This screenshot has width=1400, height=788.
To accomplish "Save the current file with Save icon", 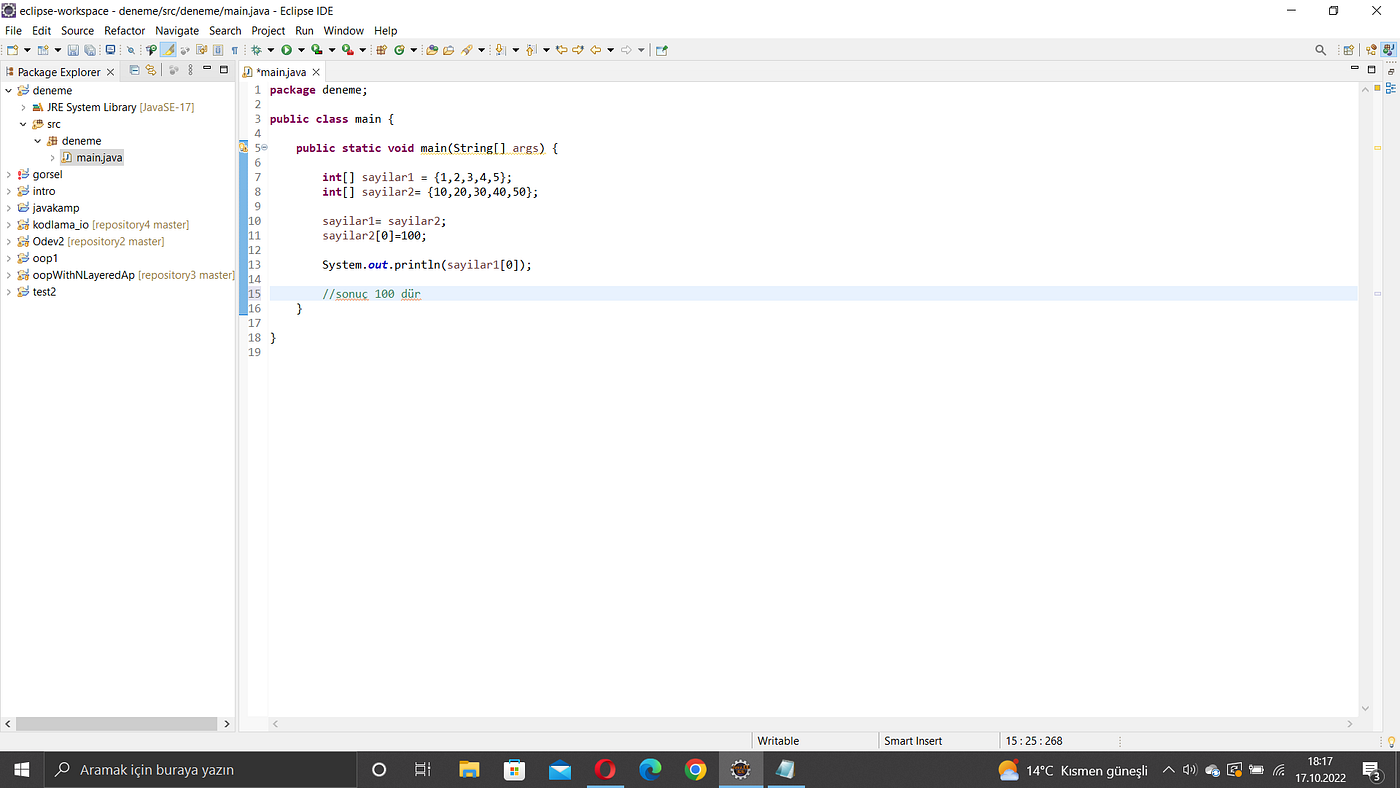I will (73, 50).
